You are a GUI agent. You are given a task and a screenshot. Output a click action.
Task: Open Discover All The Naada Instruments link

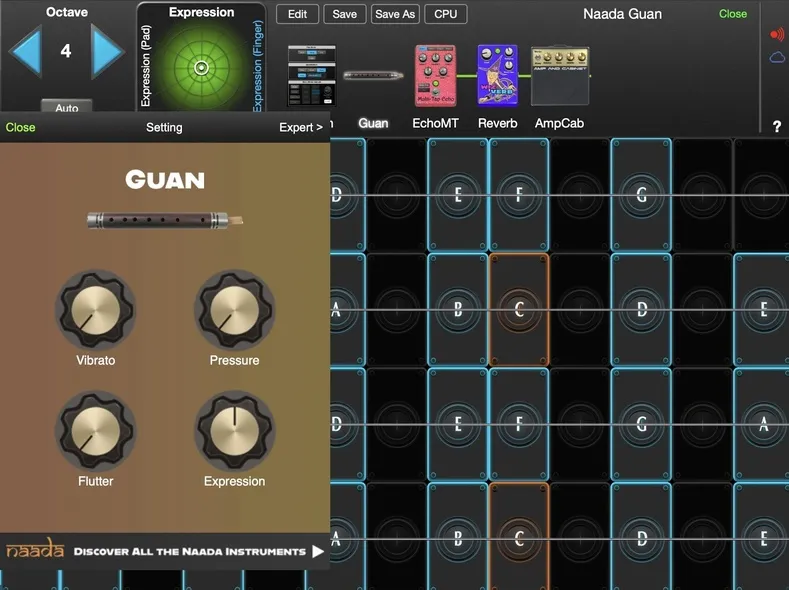pos(190,552)
